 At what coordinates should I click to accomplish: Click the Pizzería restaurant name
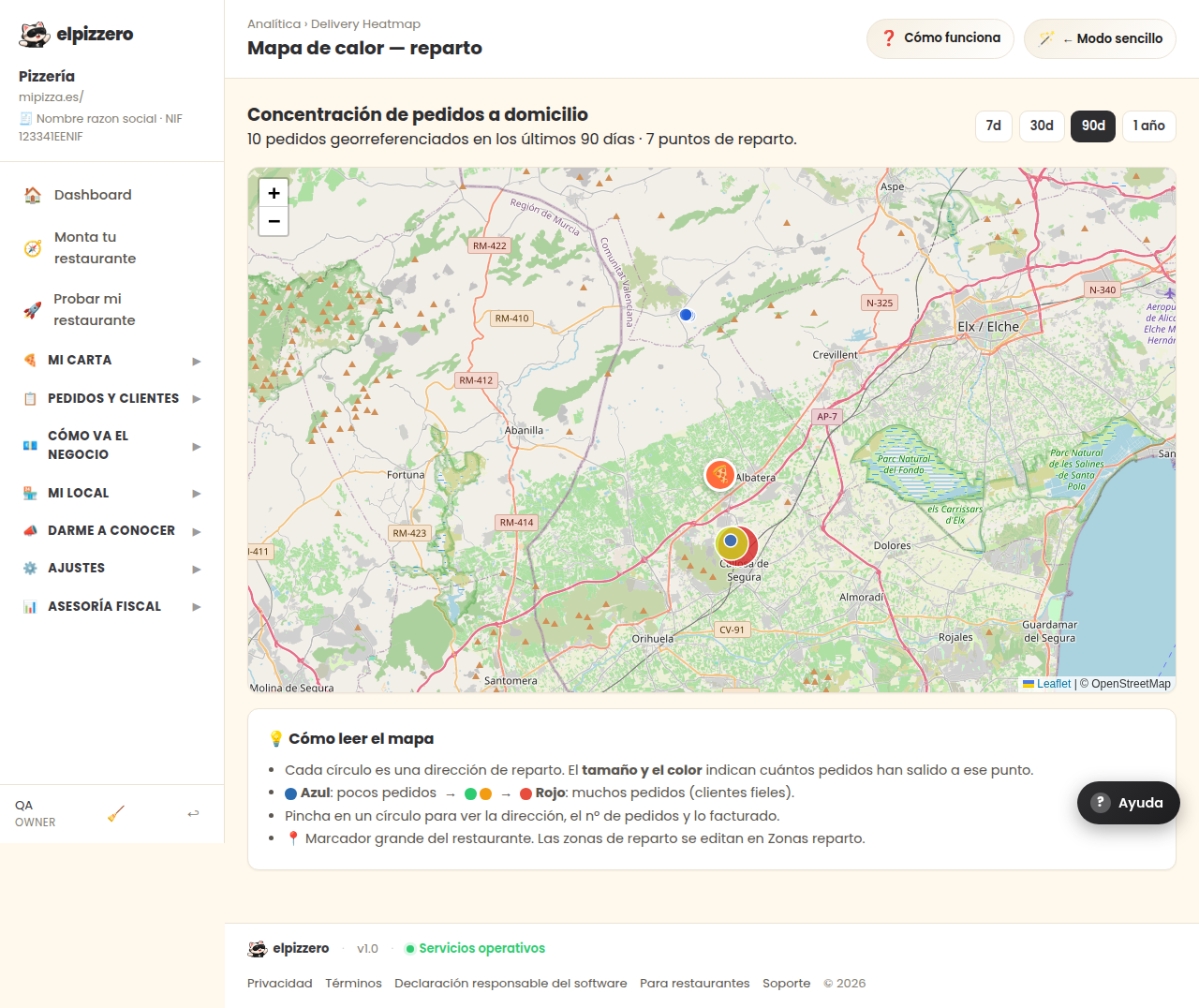[x=47, y=76]
